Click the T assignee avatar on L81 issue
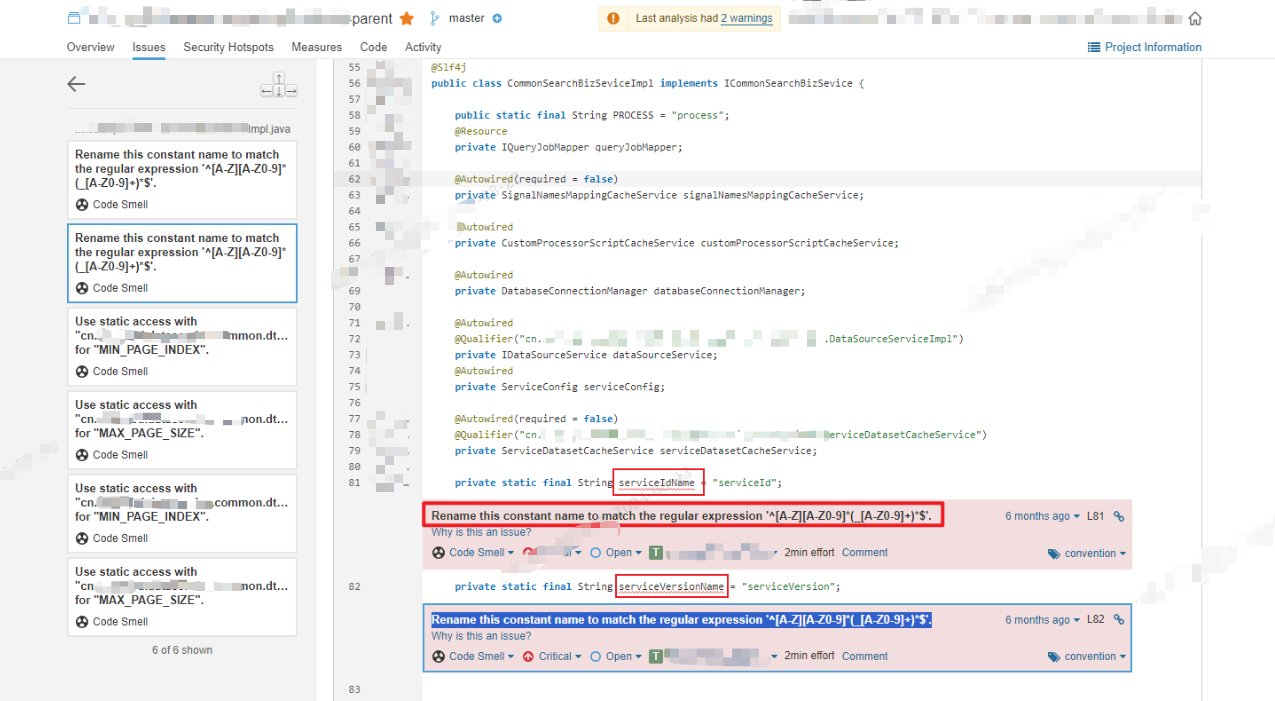The height and width of the screenshot is (701, 1275). [655, 553]
